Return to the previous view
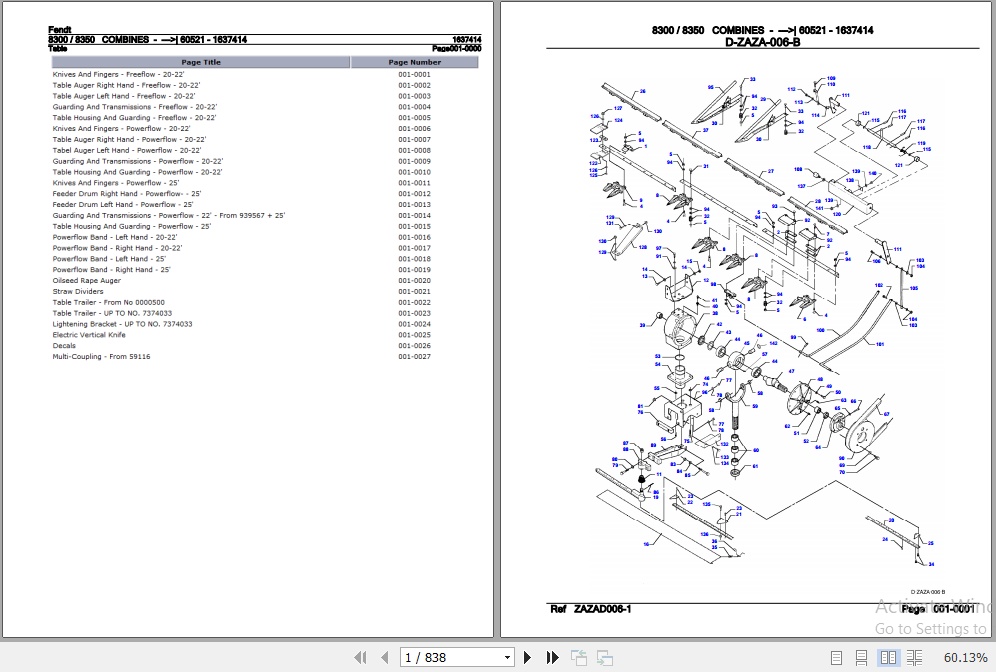996x672 pixels. click(x=579, y=657)
